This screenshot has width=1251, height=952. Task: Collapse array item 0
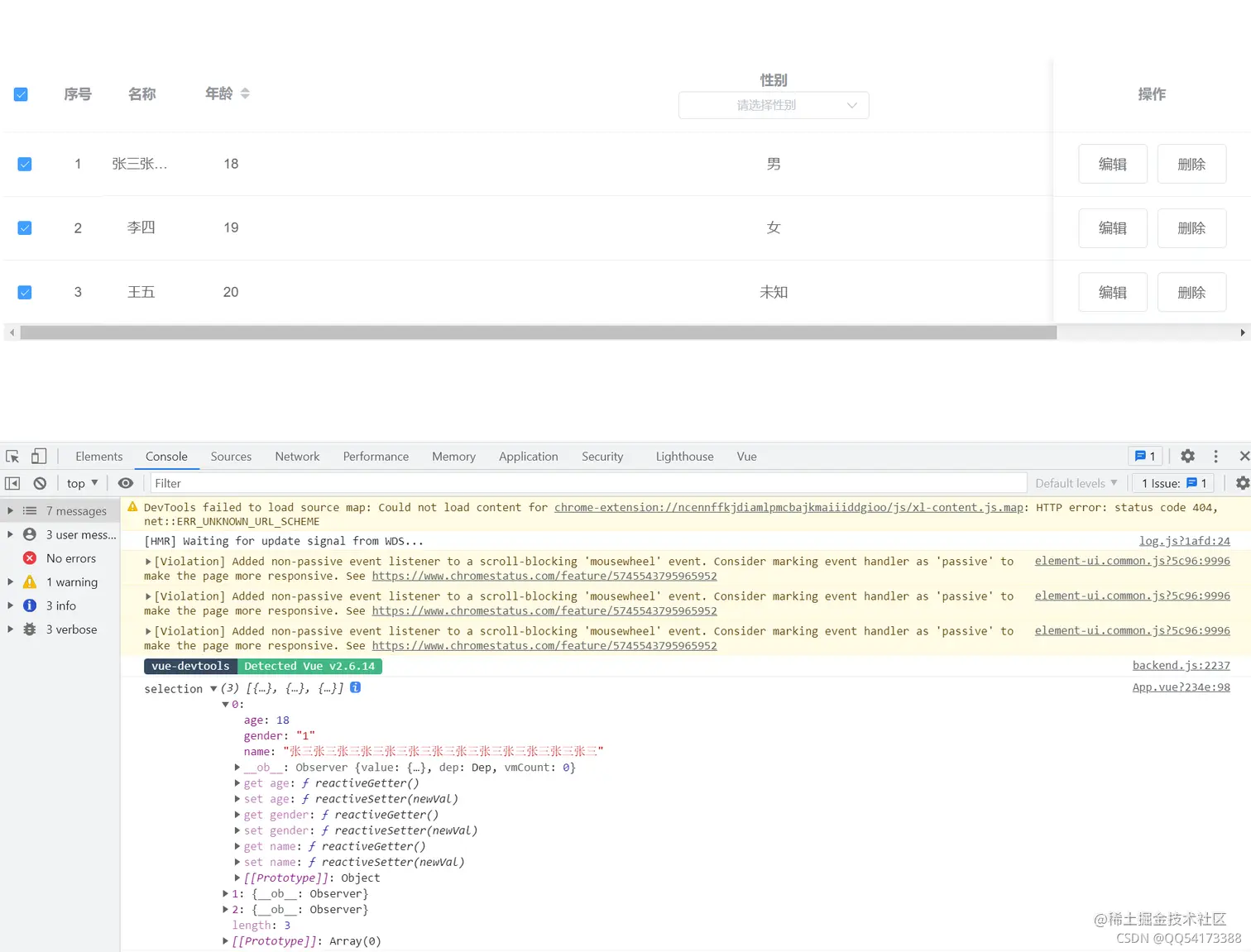[225, 705]
